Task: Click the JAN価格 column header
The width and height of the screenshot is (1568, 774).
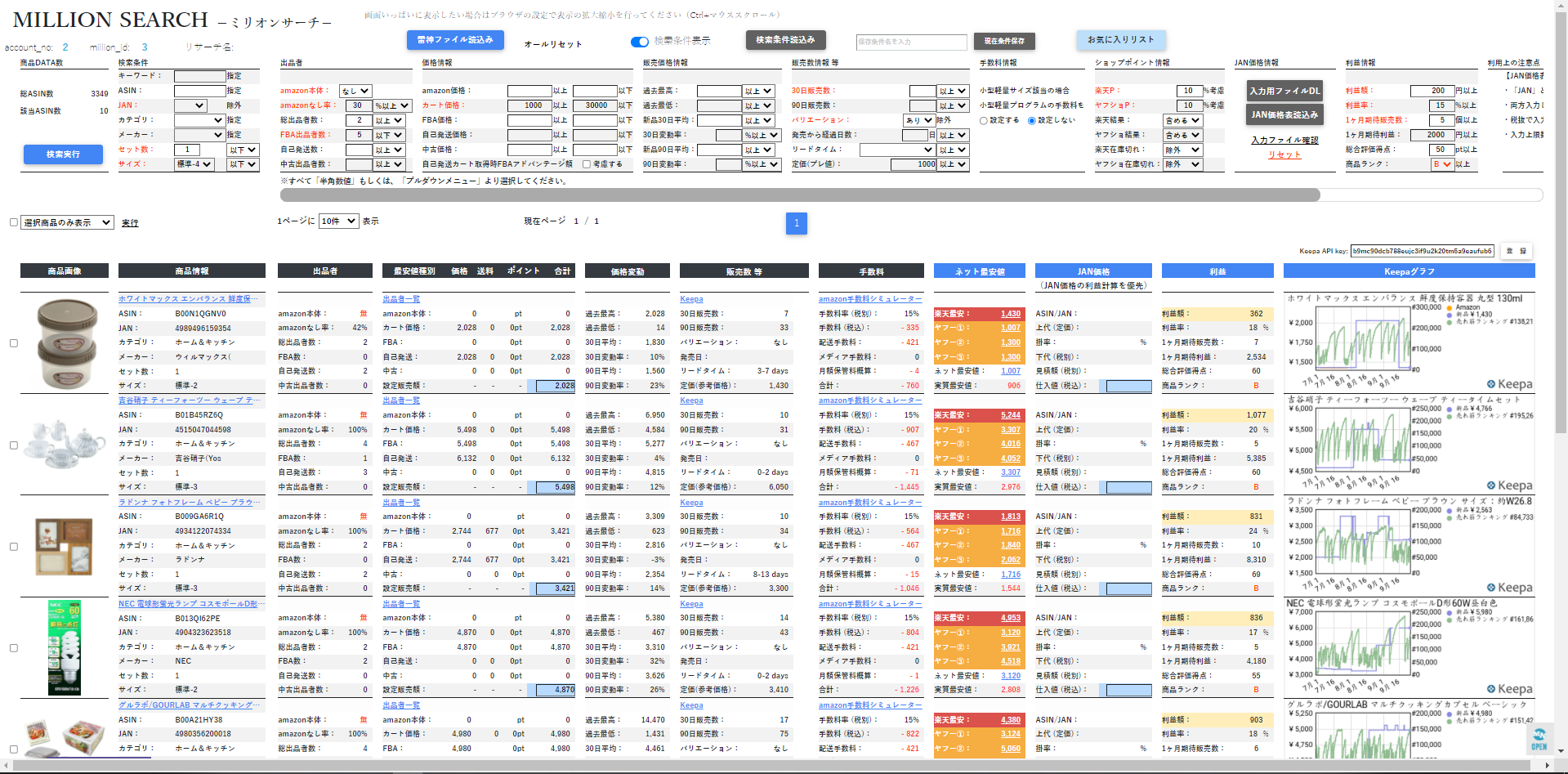Action: [x=1093, y=271]
